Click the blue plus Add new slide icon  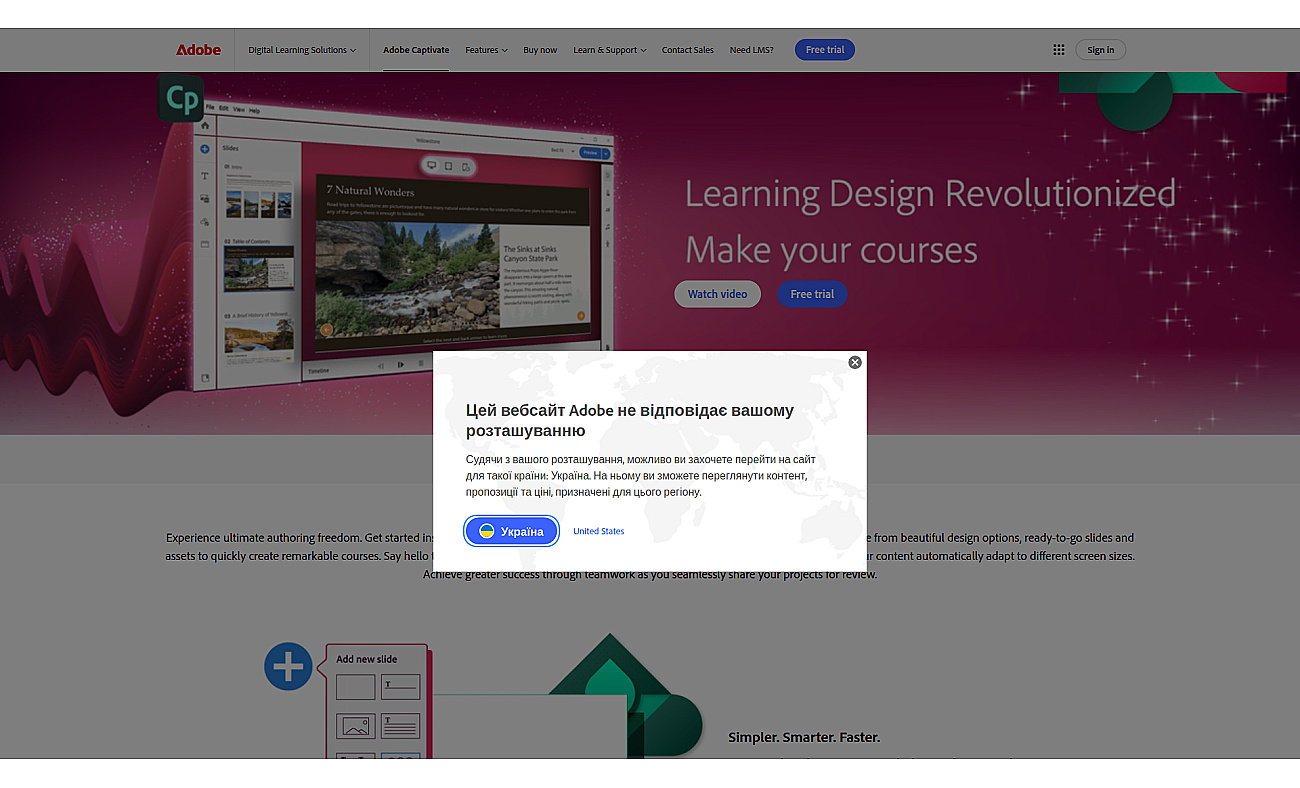[x=288, y=666]
